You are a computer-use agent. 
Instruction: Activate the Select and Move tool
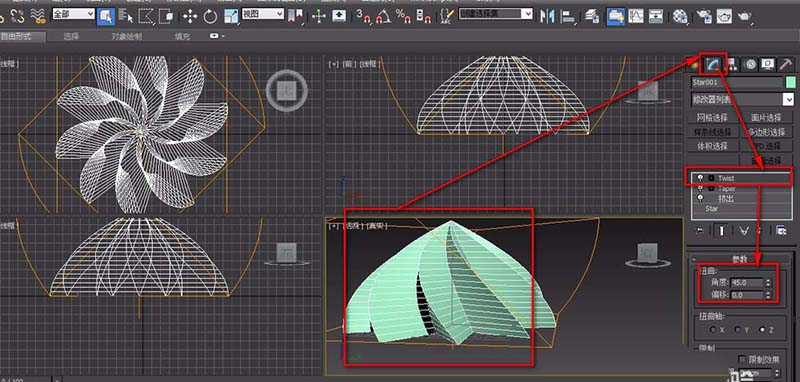tap(190, 16)
